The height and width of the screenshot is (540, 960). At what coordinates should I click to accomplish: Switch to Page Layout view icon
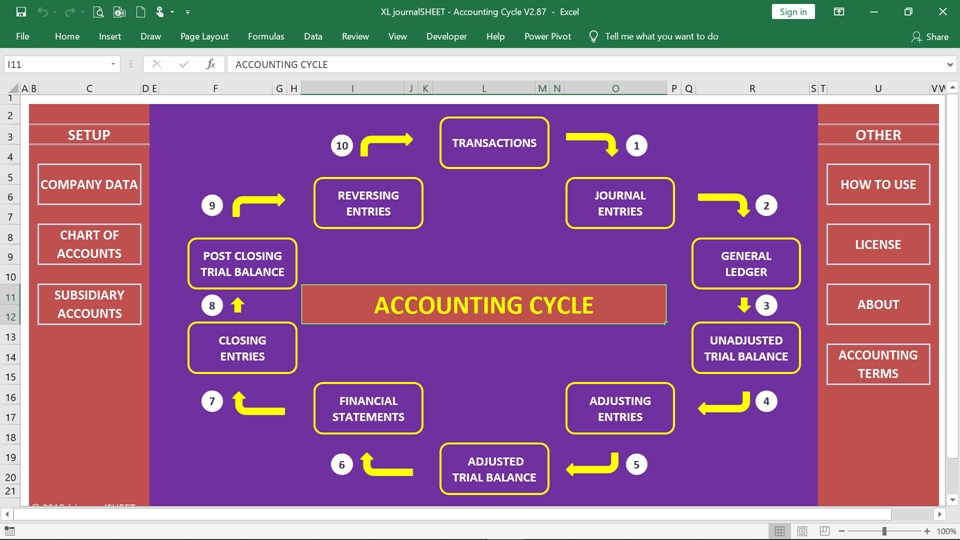(802, 531)
